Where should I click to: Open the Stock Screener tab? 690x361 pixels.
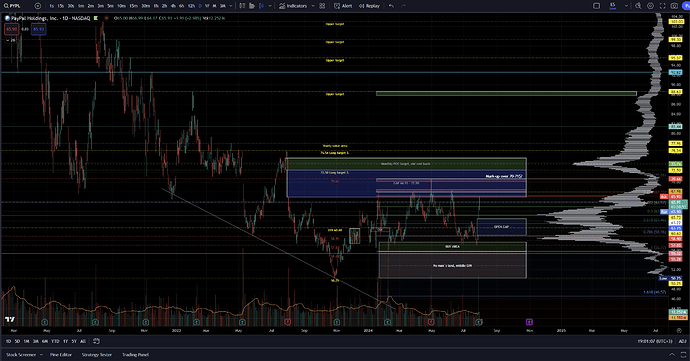click(21, 354)
